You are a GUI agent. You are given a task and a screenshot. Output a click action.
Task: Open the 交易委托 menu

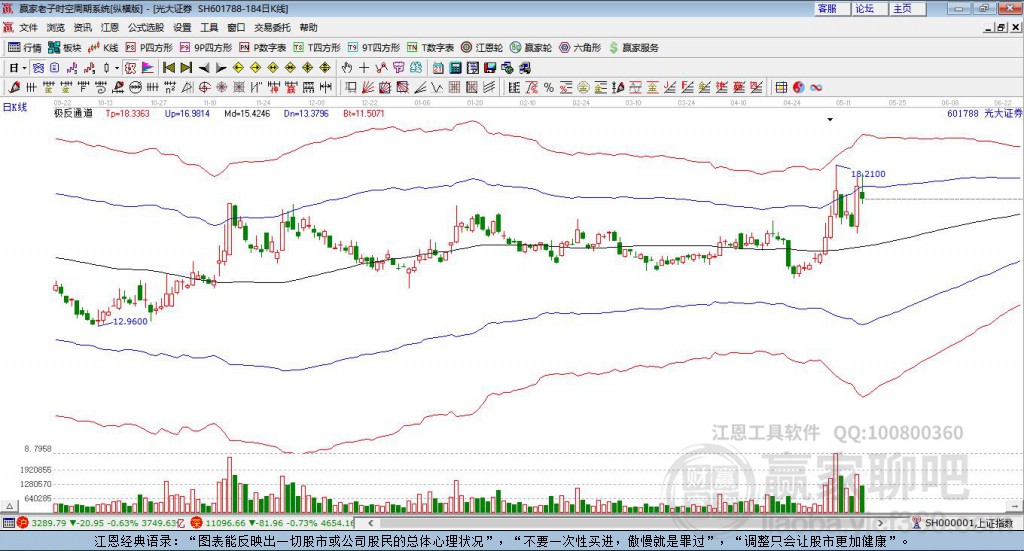click(272, 27)
